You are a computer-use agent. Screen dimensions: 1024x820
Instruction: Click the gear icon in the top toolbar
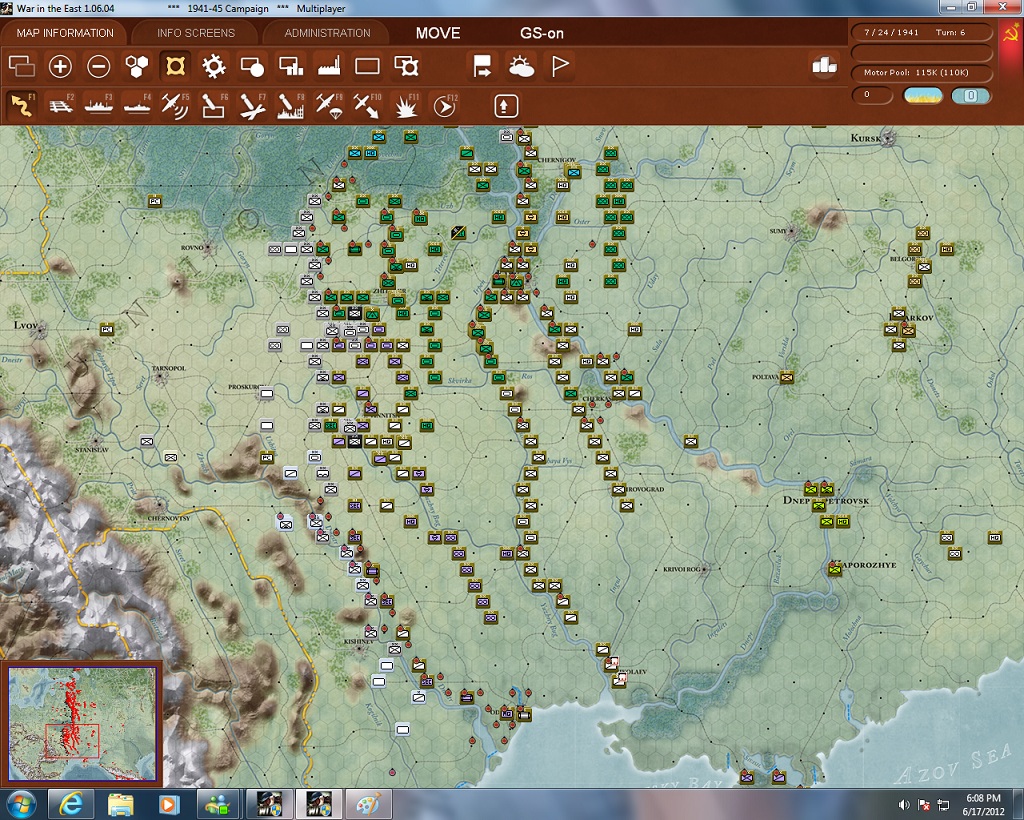coord(214,66)
